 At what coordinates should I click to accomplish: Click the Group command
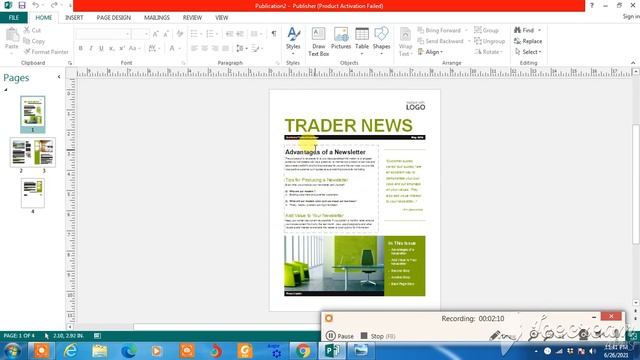[487, 30]
